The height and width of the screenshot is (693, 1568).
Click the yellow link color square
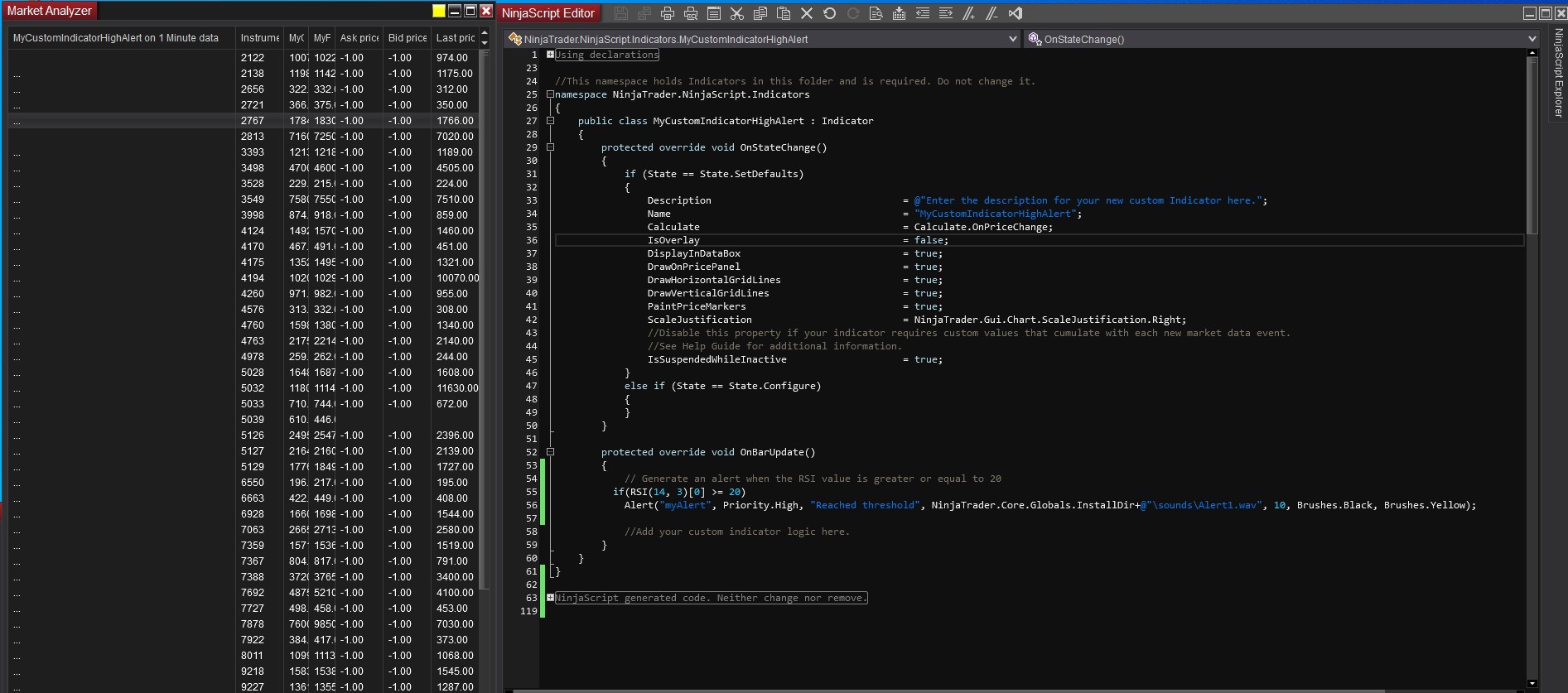pyautogui.click(x=439, y=11)
